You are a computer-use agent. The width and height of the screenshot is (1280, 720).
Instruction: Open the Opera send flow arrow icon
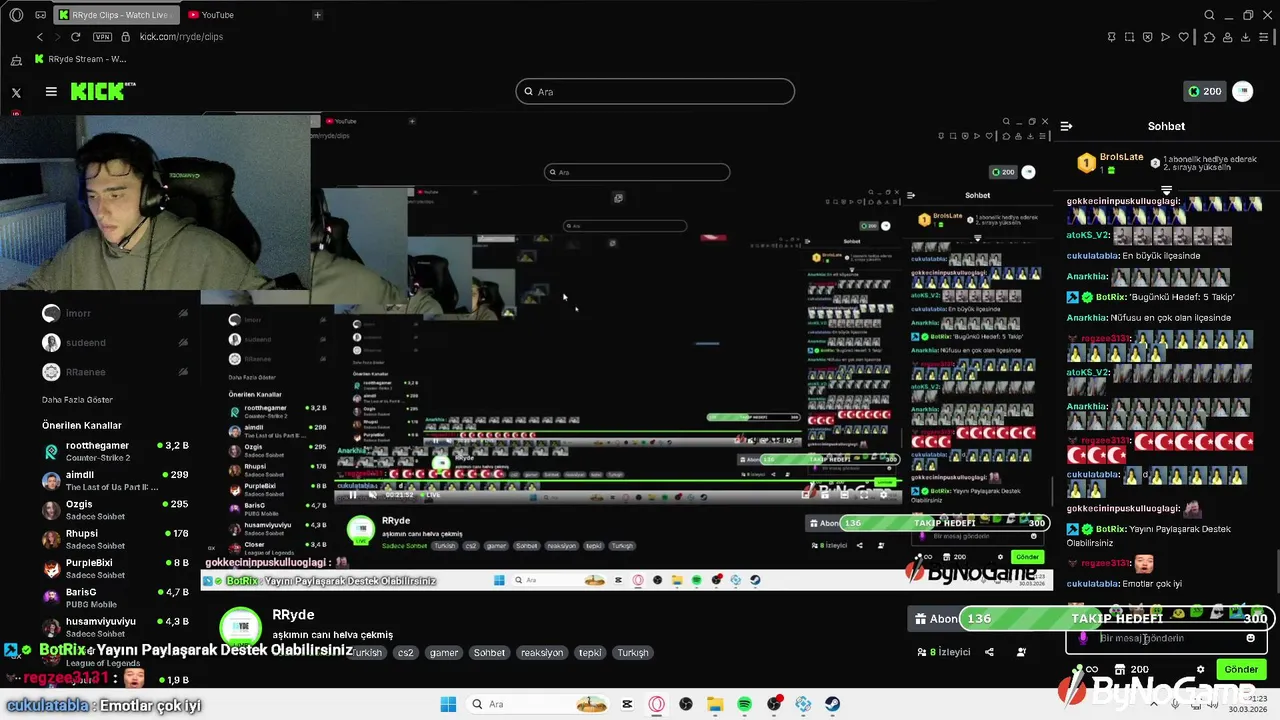[1166, 37]
